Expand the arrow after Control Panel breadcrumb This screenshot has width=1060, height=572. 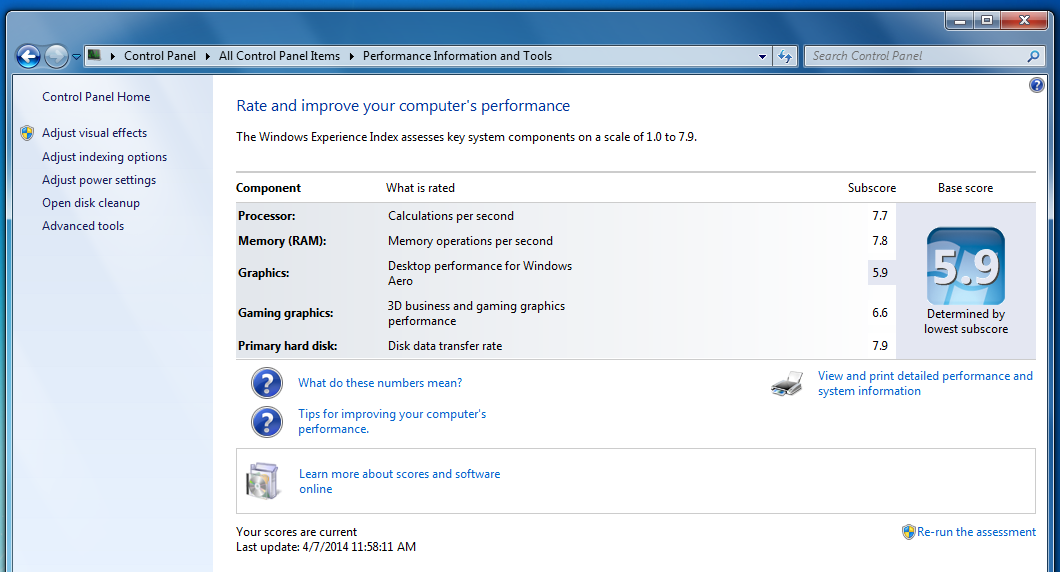(208, 56)
